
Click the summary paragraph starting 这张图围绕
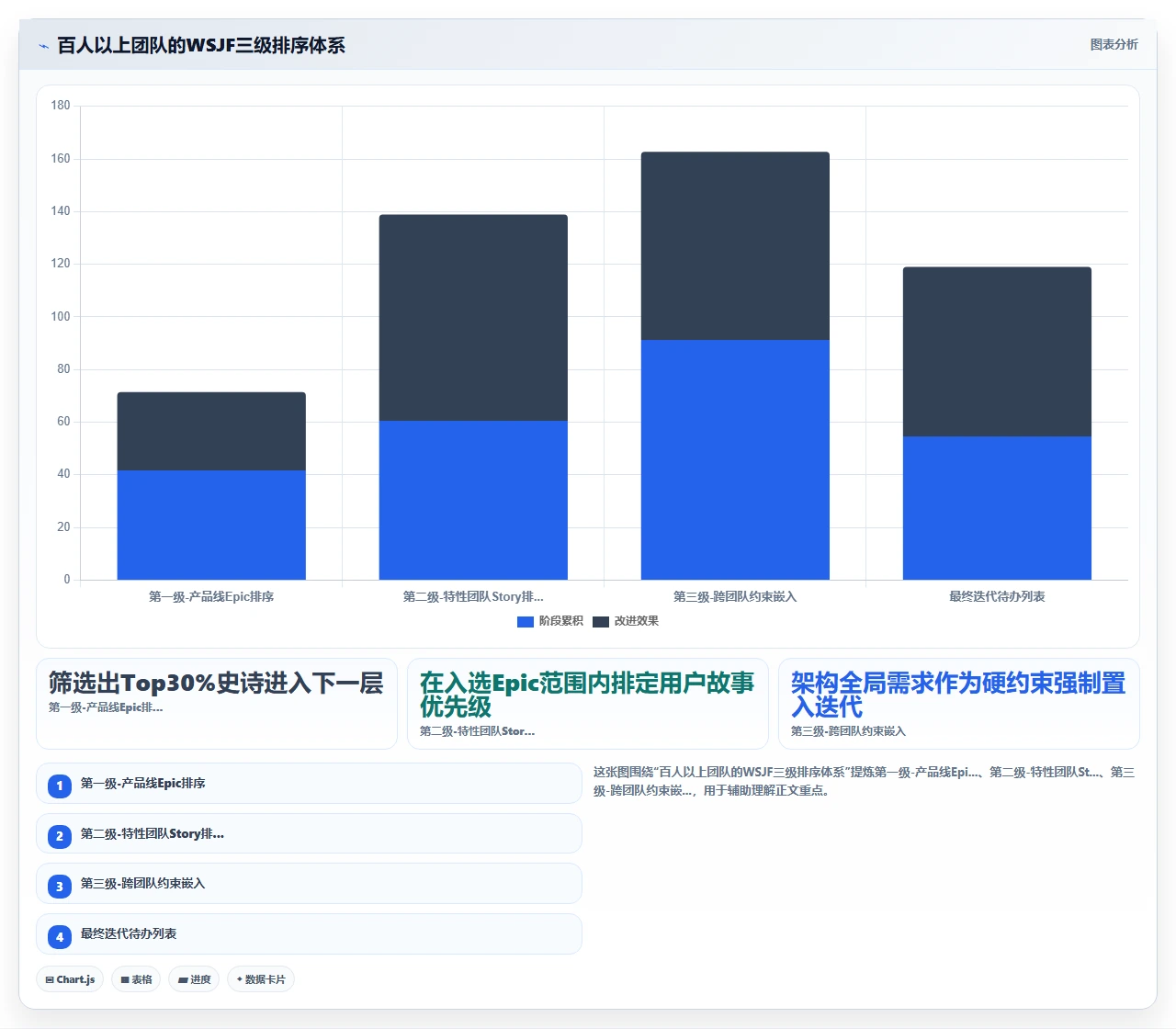point(864,781)
